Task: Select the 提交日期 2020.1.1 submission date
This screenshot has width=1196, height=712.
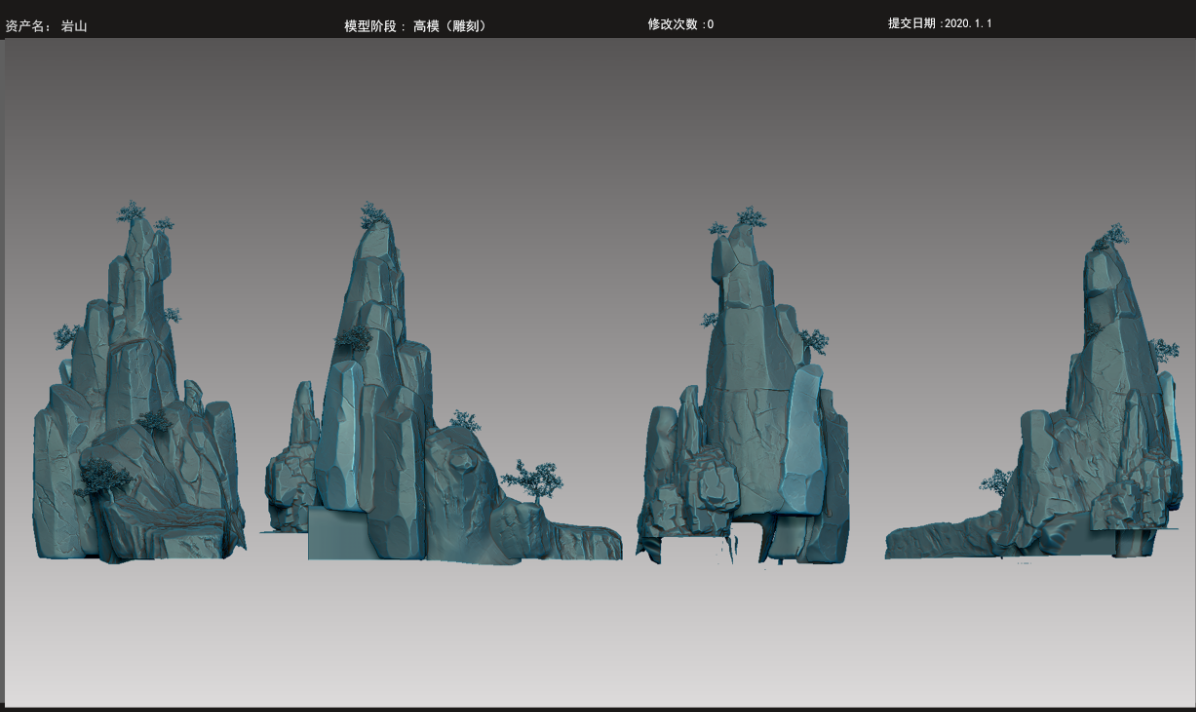Action: pos(939,23)
